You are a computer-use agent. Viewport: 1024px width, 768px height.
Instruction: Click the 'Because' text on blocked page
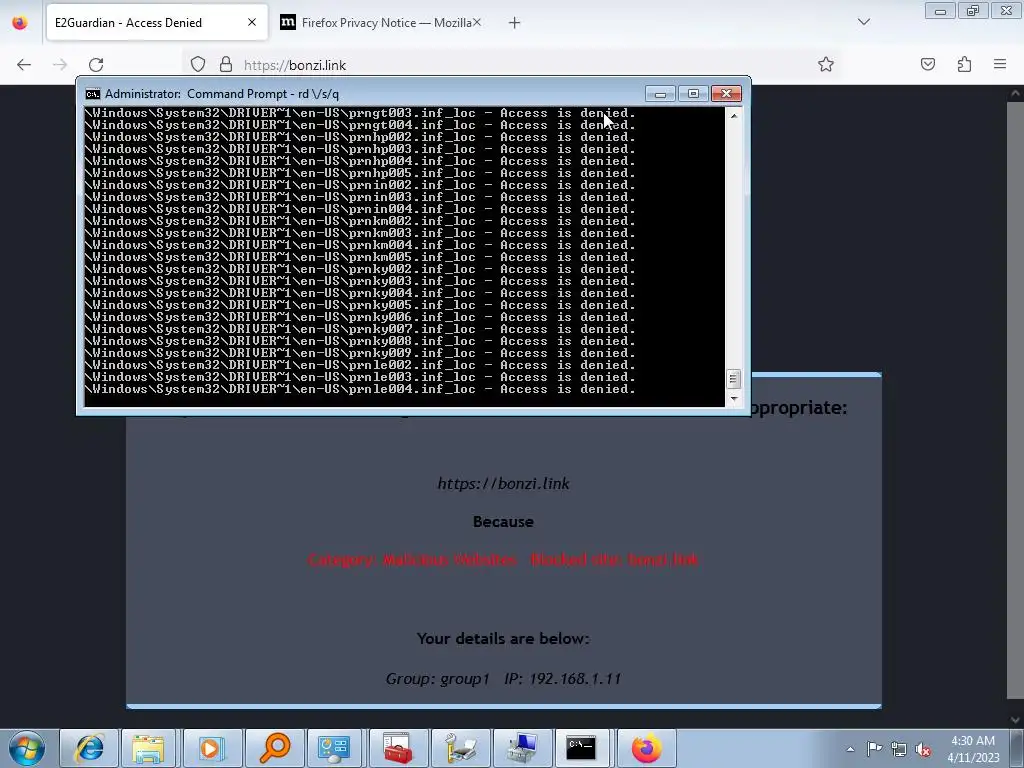pyautogui.click(x=503, y=522)
